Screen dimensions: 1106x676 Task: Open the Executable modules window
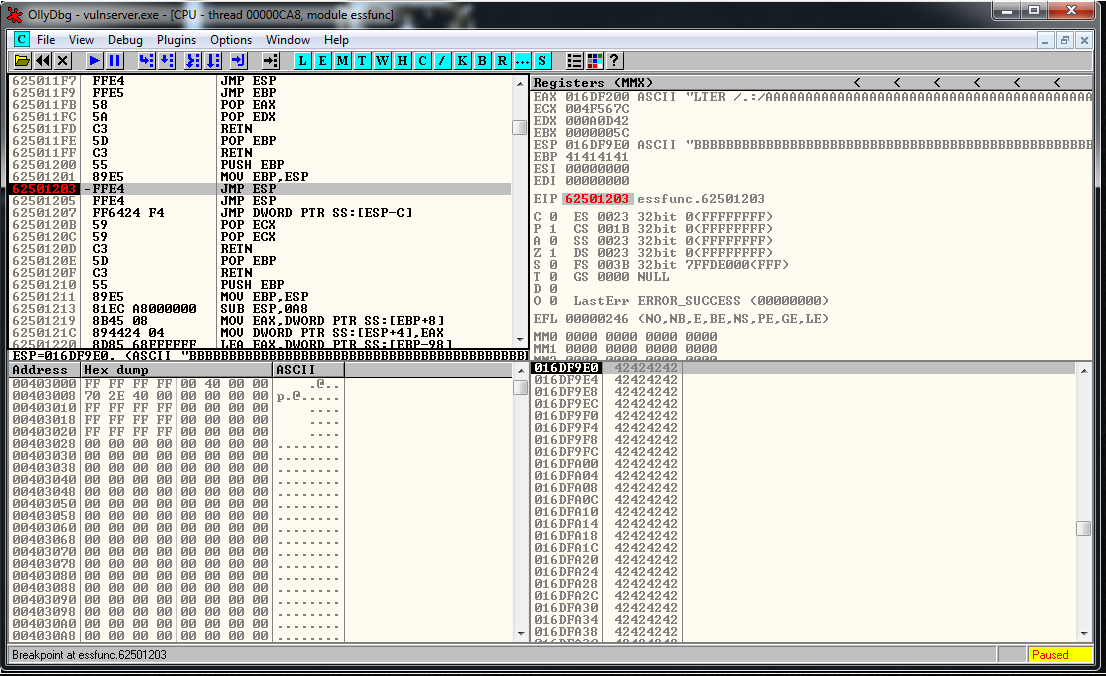(x=322, y=60)
